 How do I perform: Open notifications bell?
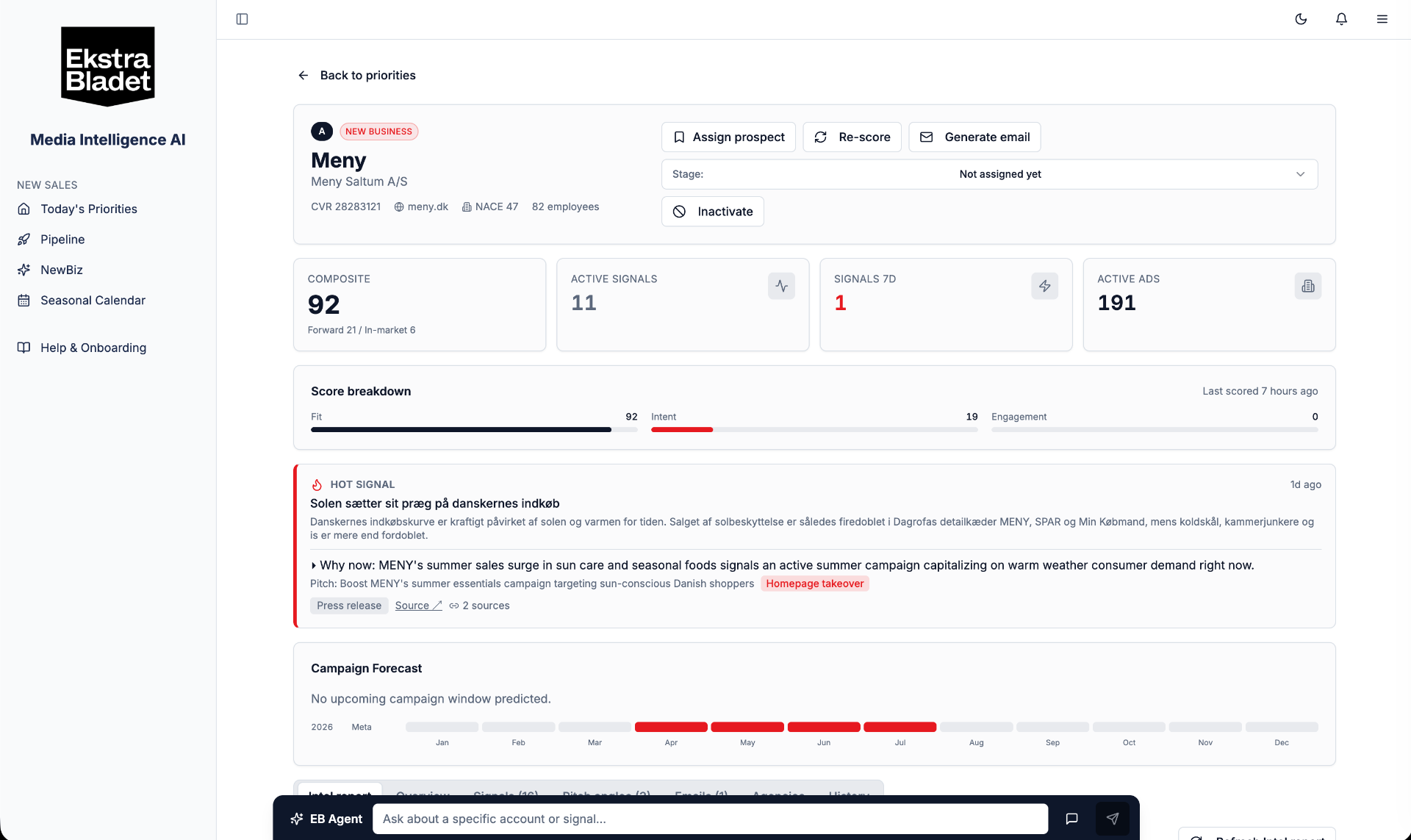(1341, 19)
